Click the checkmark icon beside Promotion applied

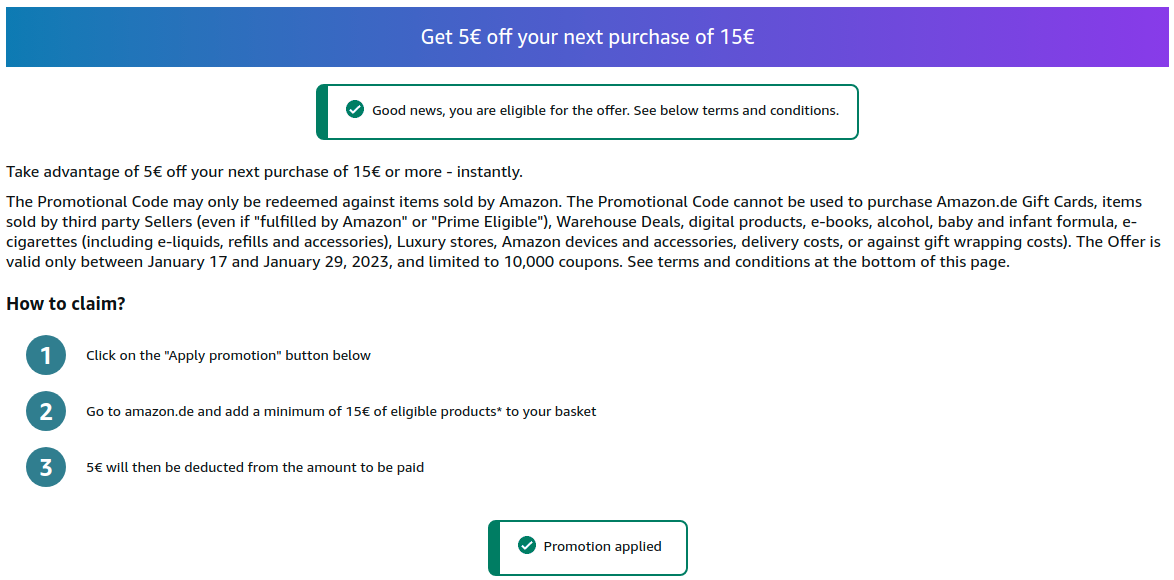point(526,546)
